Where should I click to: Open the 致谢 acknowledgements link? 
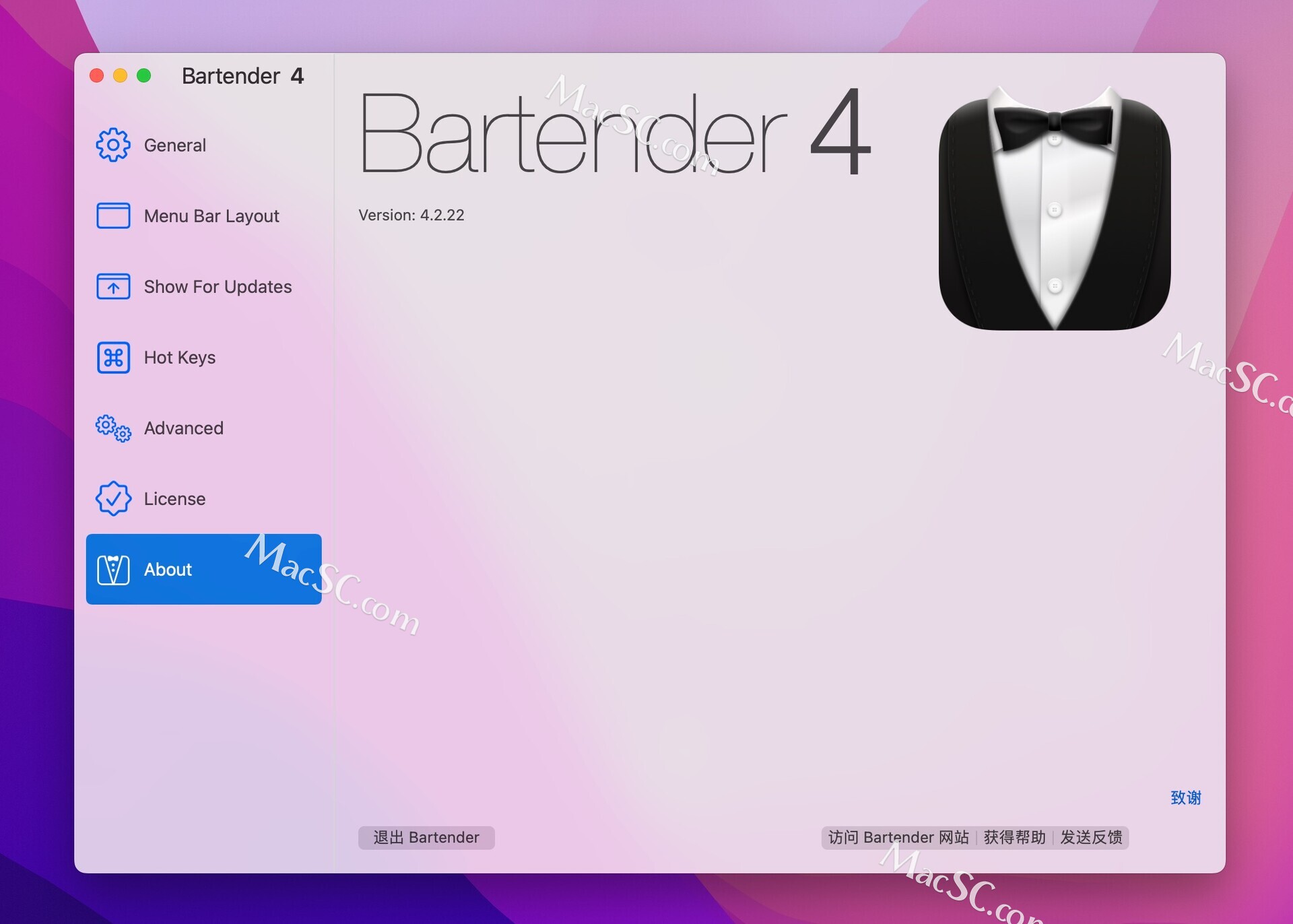pos(1186,798)
